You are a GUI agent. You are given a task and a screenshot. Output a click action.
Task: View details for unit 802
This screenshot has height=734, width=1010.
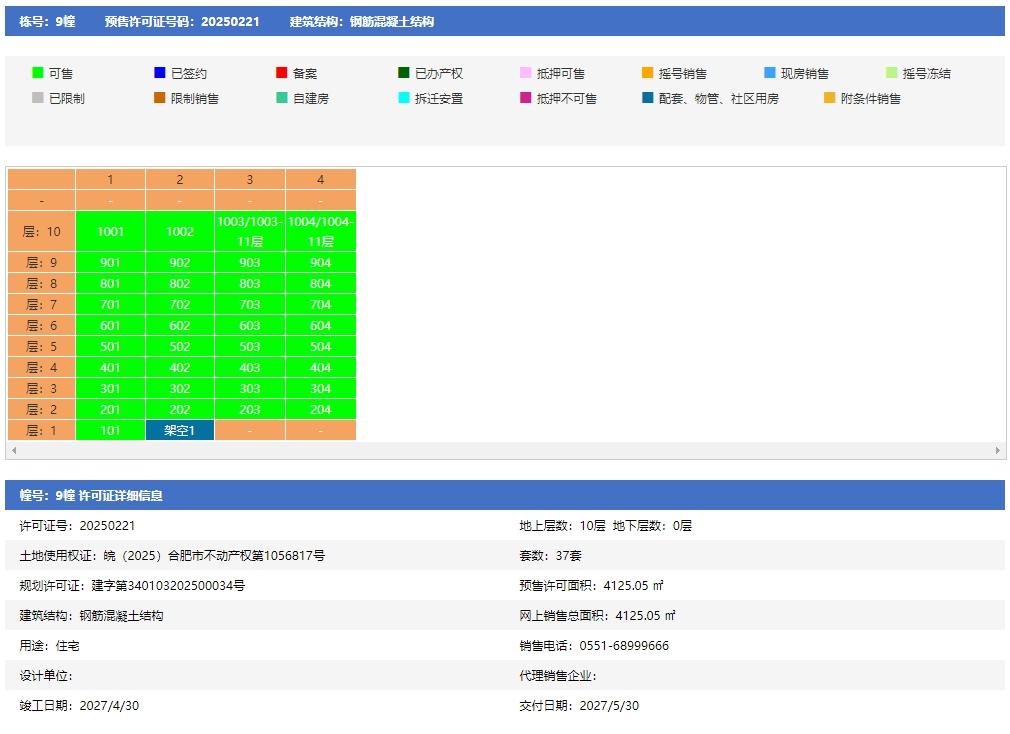(x=180, y=283)
